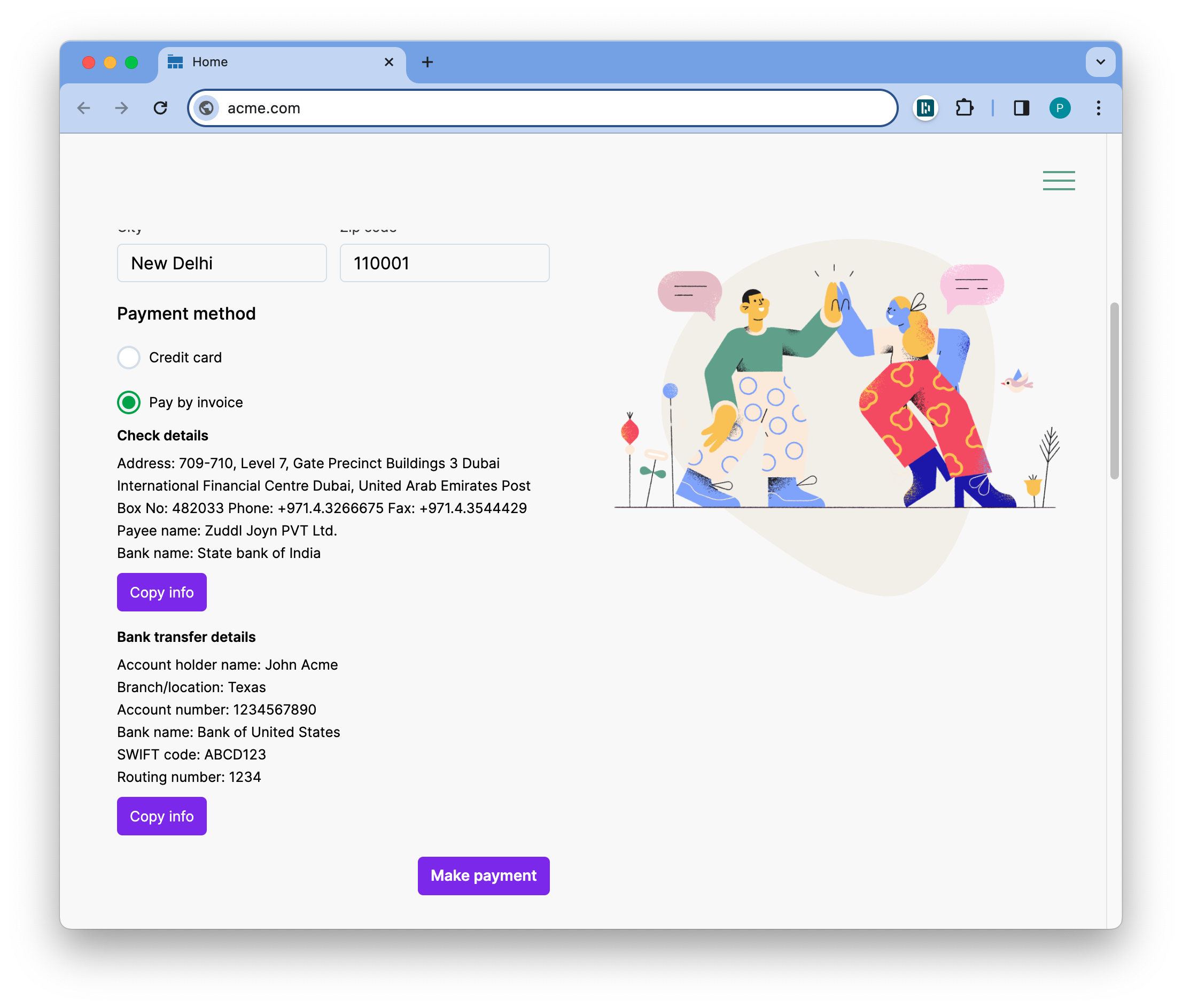The width and height of the screenshot is (1182, 1008).
Task: Open the page hamburger menu
Action: [x=1058, y=181]
